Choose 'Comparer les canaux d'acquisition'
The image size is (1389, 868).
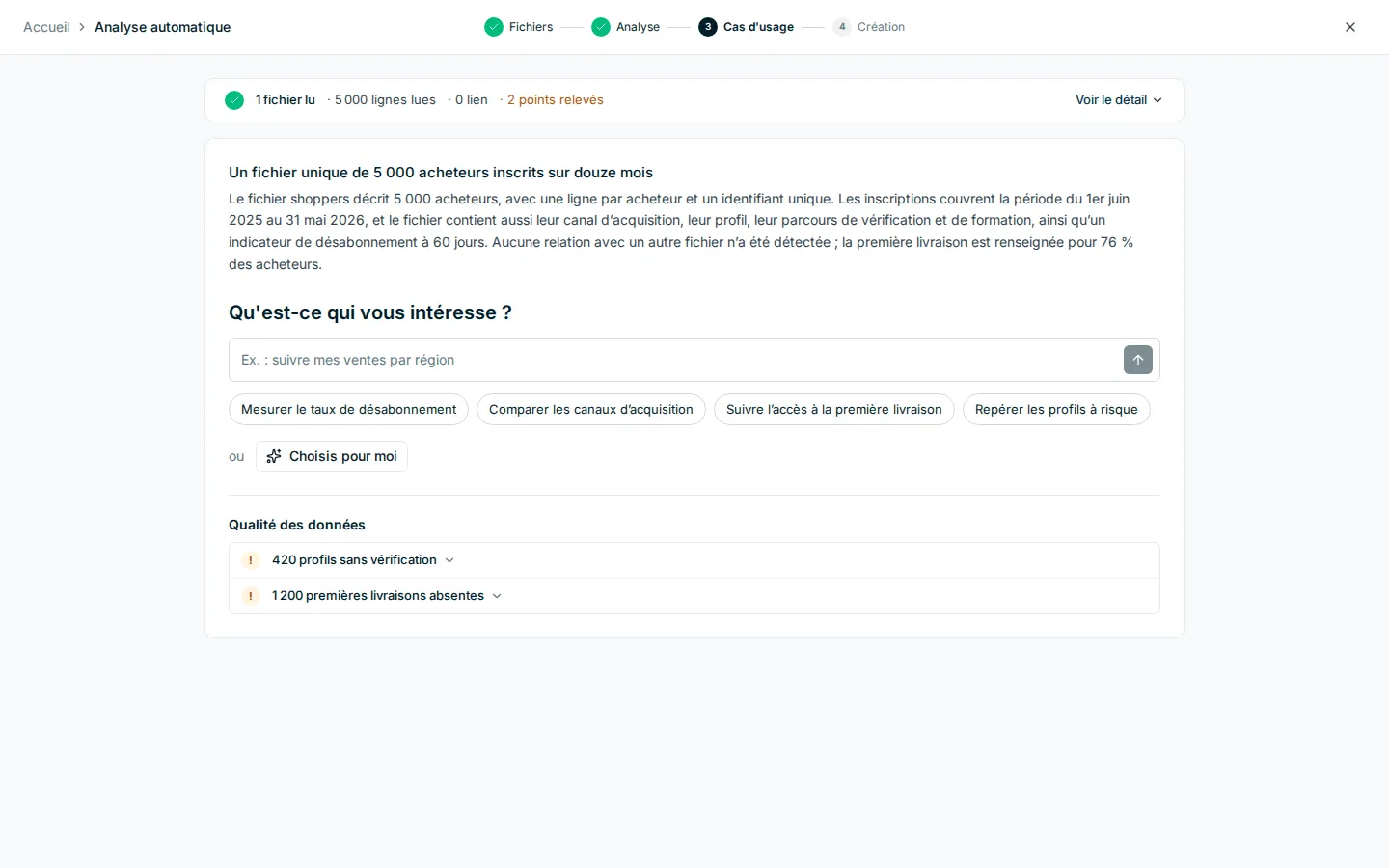(x=591, y=410)
